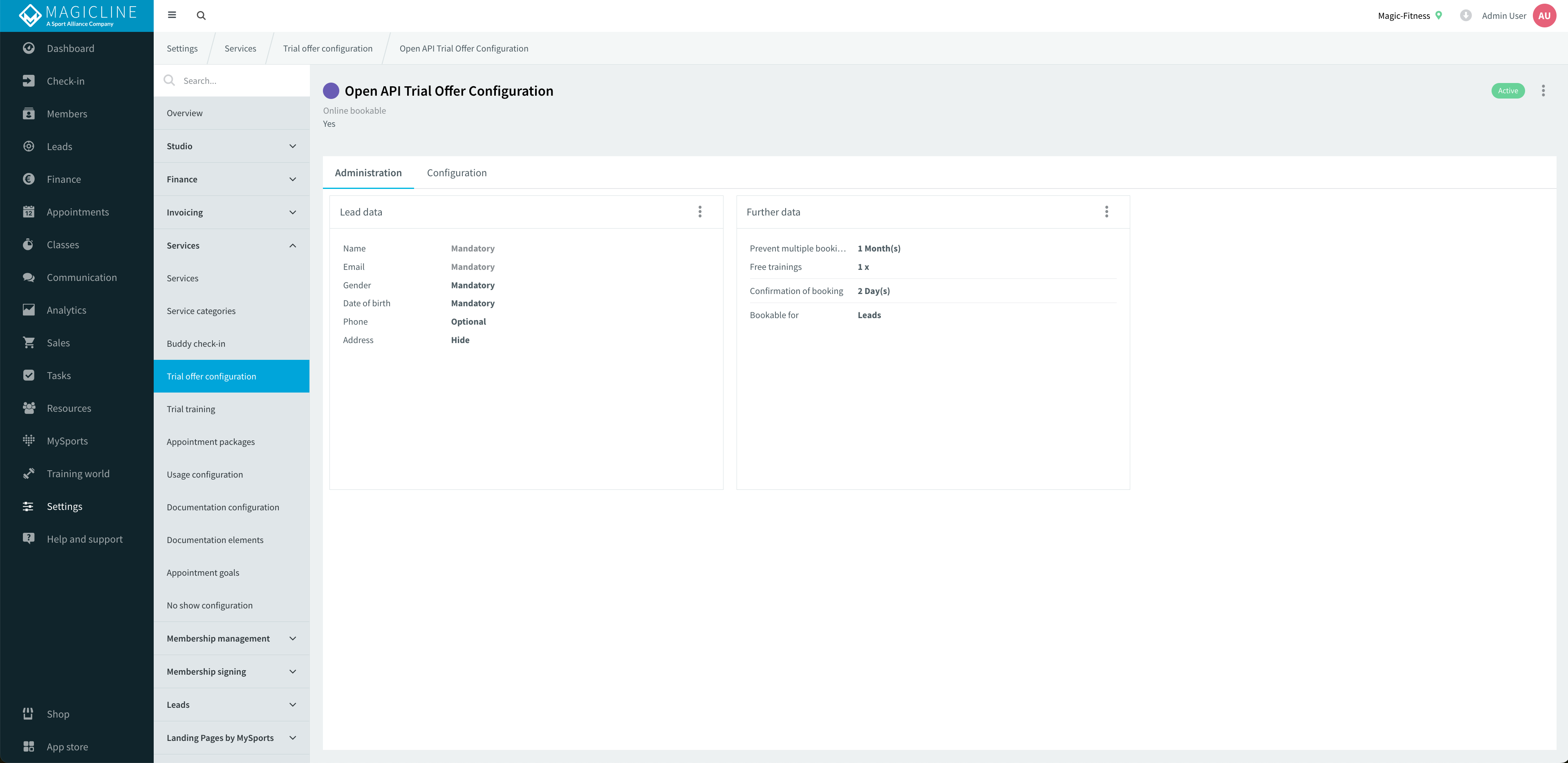Click the download arrow icon near Admin User
This screenshot has height=763, width=1568.
(1465, 16)
